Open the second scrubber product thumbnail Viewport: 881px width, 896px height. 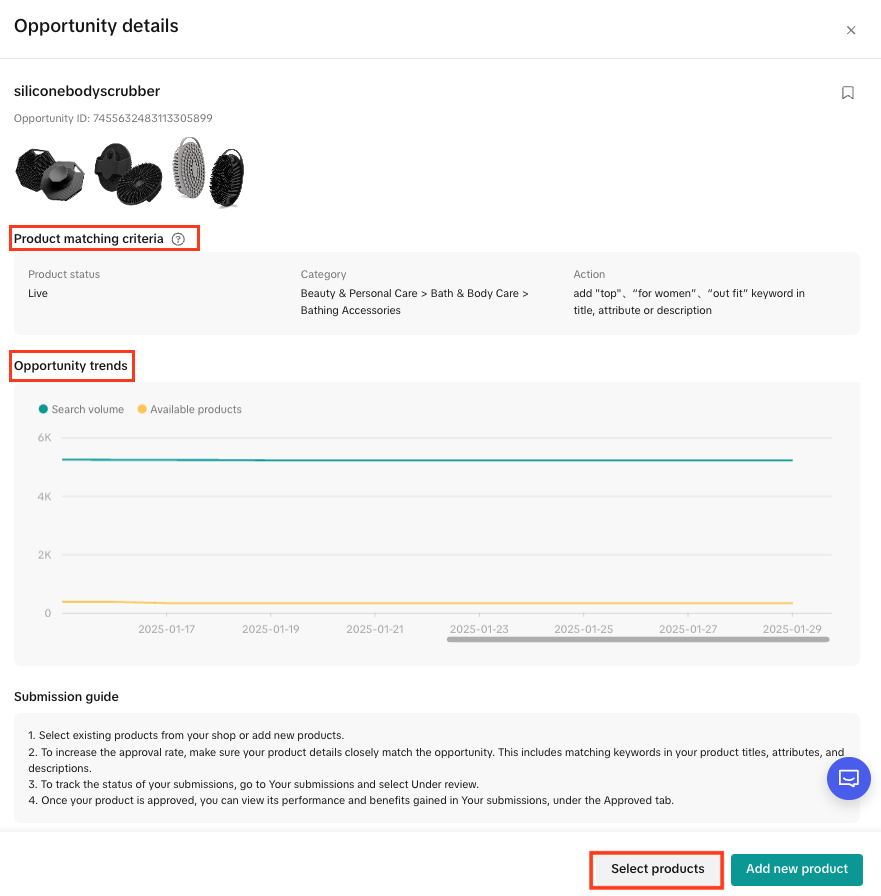(128, 173)
